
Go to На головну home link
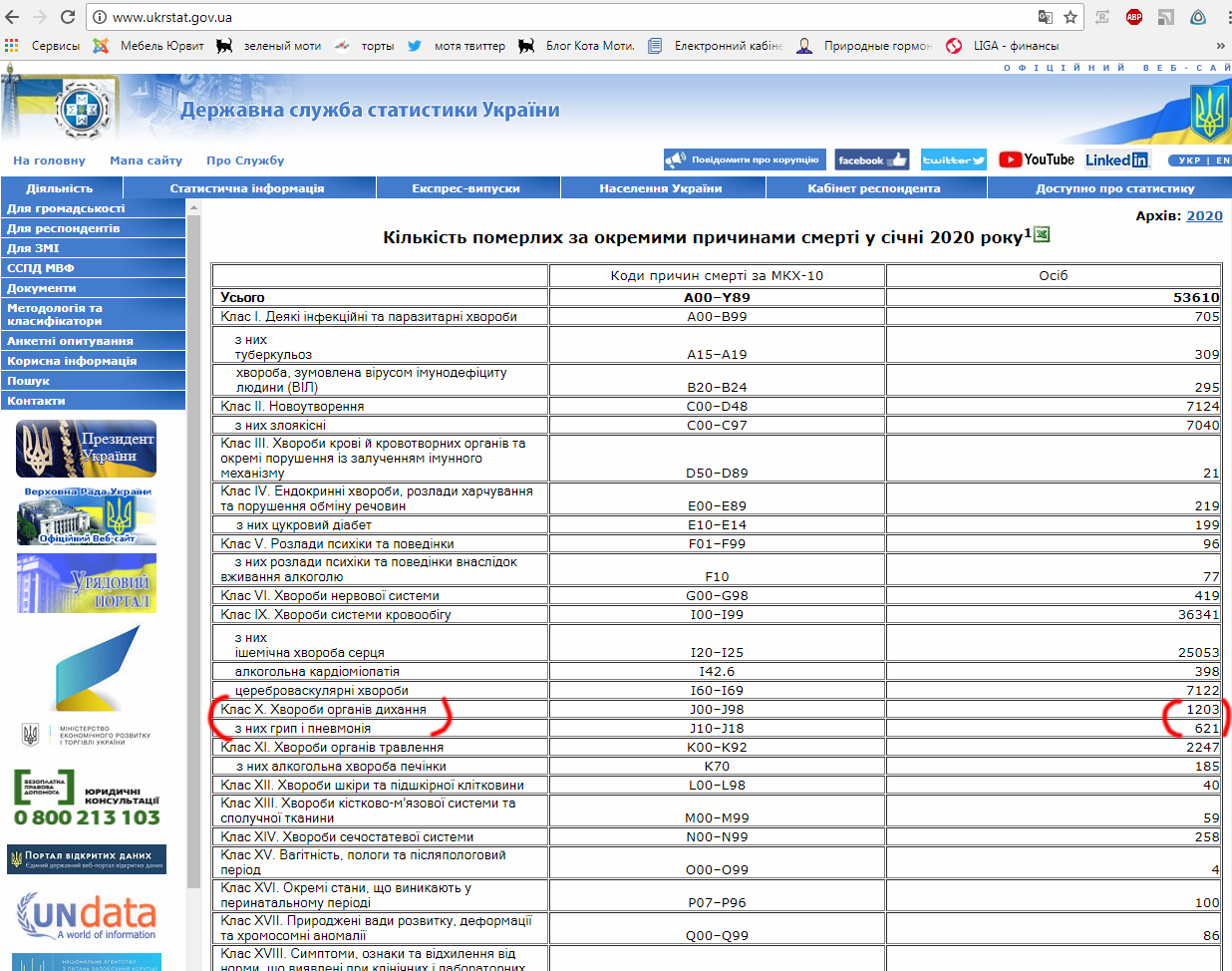tap(49, 161)
